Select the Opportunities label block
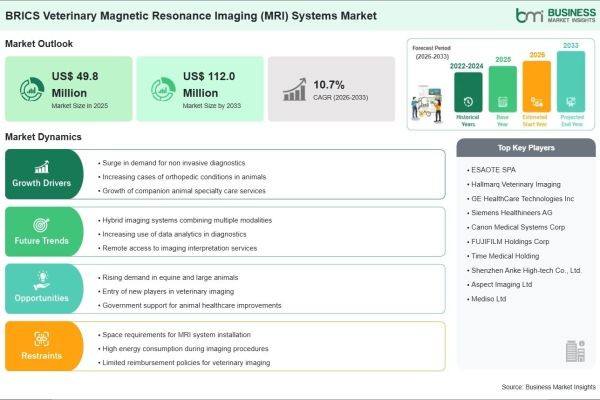This screenshot has height=400, width=600. (x=44, y=289)
